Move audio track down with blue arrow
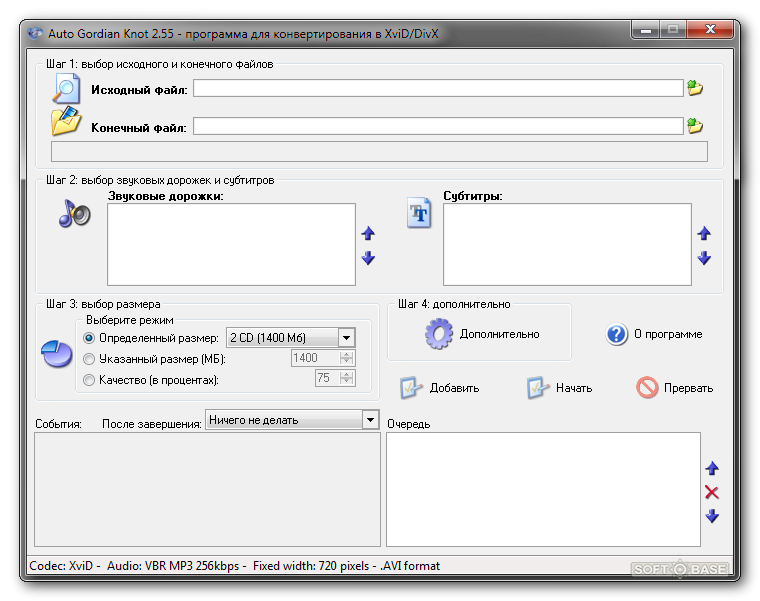The image size is (760, 601). pos(368,257)
